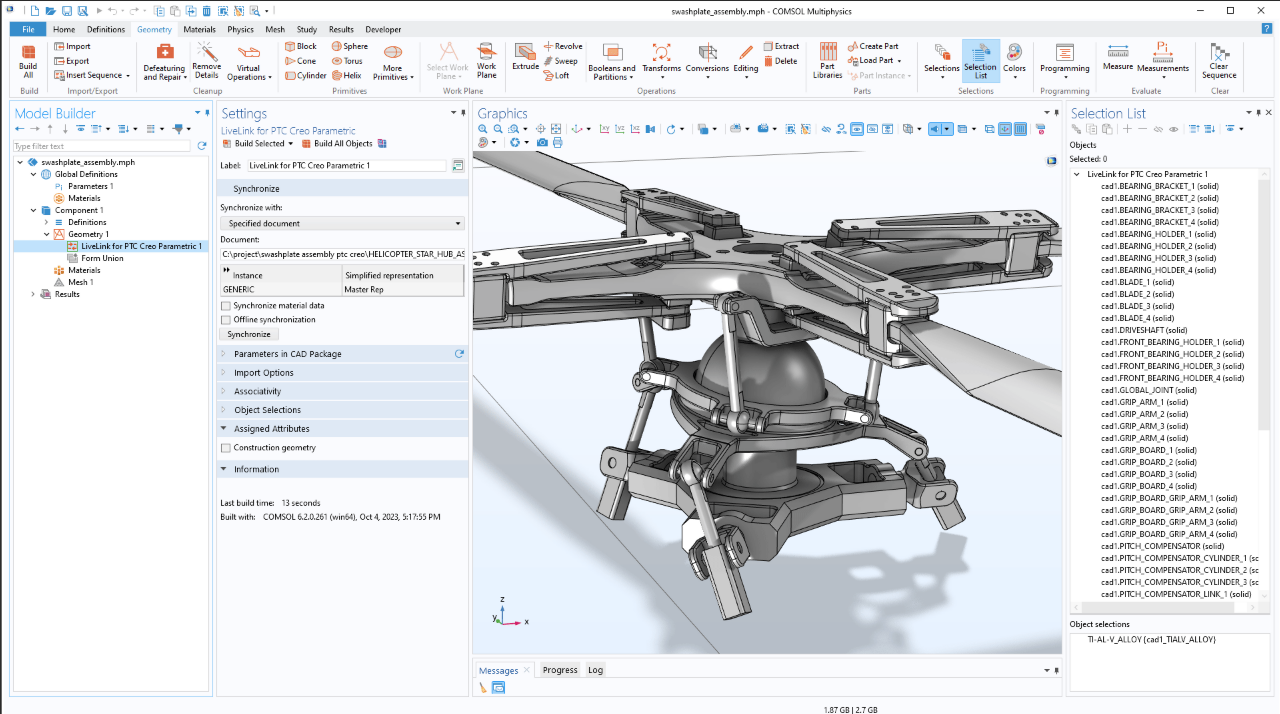
Task: Switch to the Home ribbon tab
Action: 64,30
